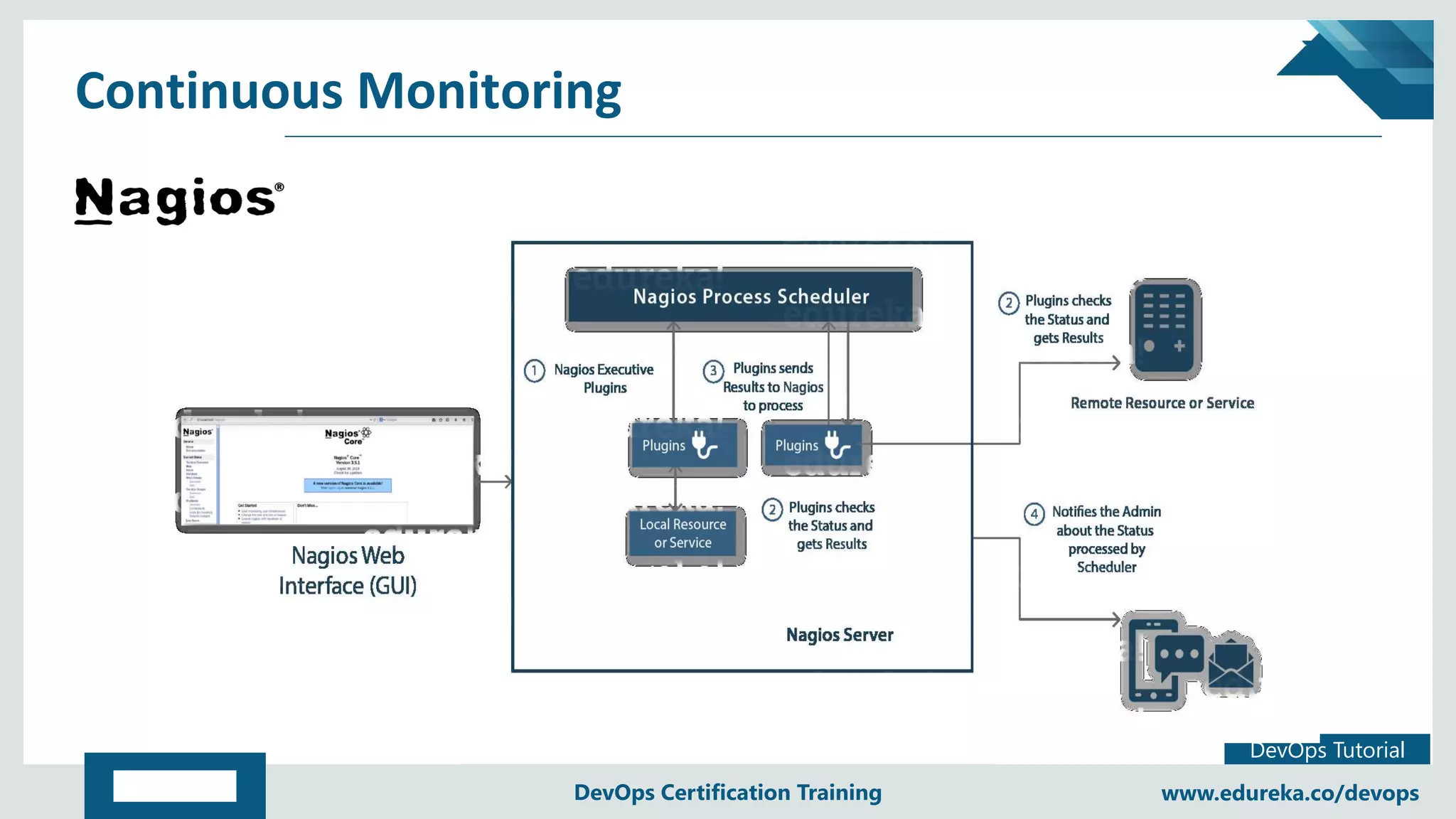Click the chat bubble notification icon
The image size is (1456, 819).
pyautogui.click(x=1179, y=654)
